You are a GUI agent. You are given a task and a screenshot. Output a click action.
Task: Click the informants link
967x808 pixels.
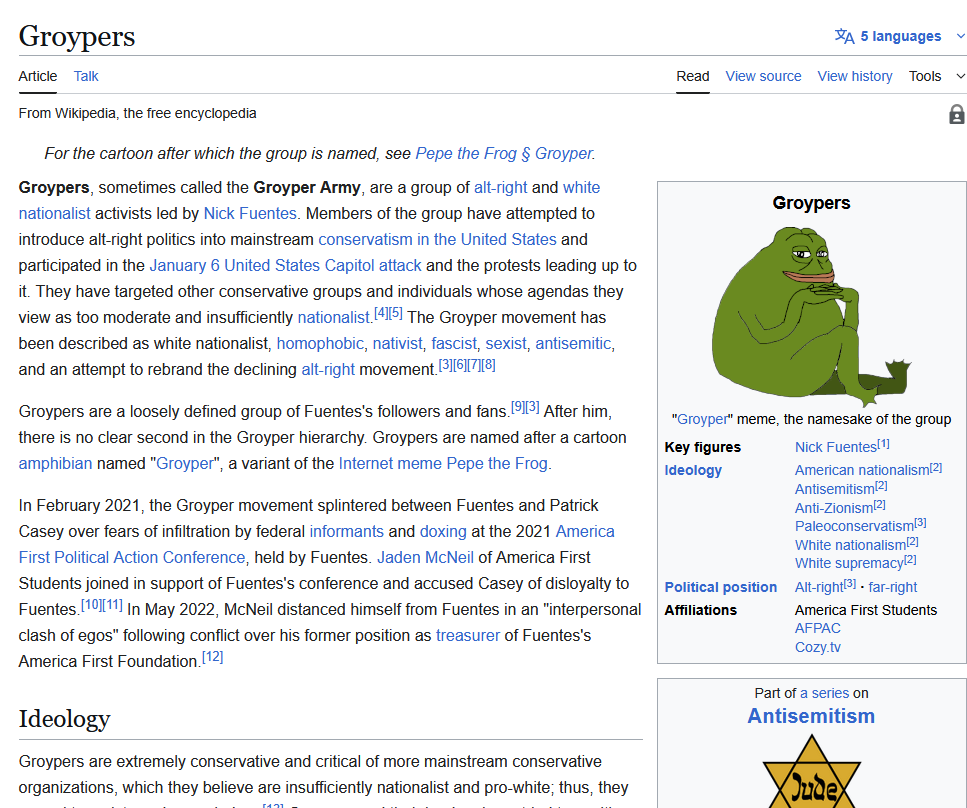click(x=347, y=532)
